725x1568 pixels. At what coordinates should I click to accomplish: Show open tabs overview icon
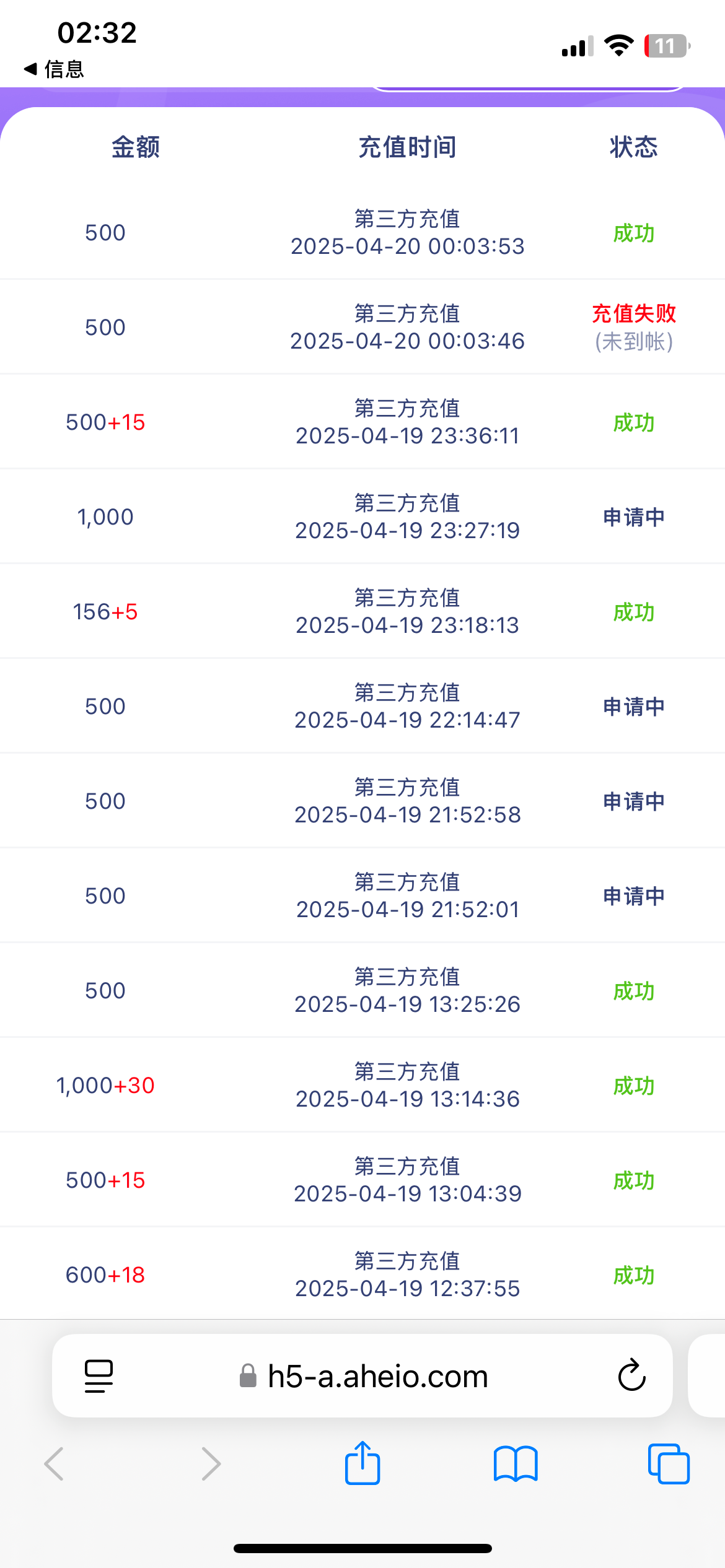[668, 1464]
